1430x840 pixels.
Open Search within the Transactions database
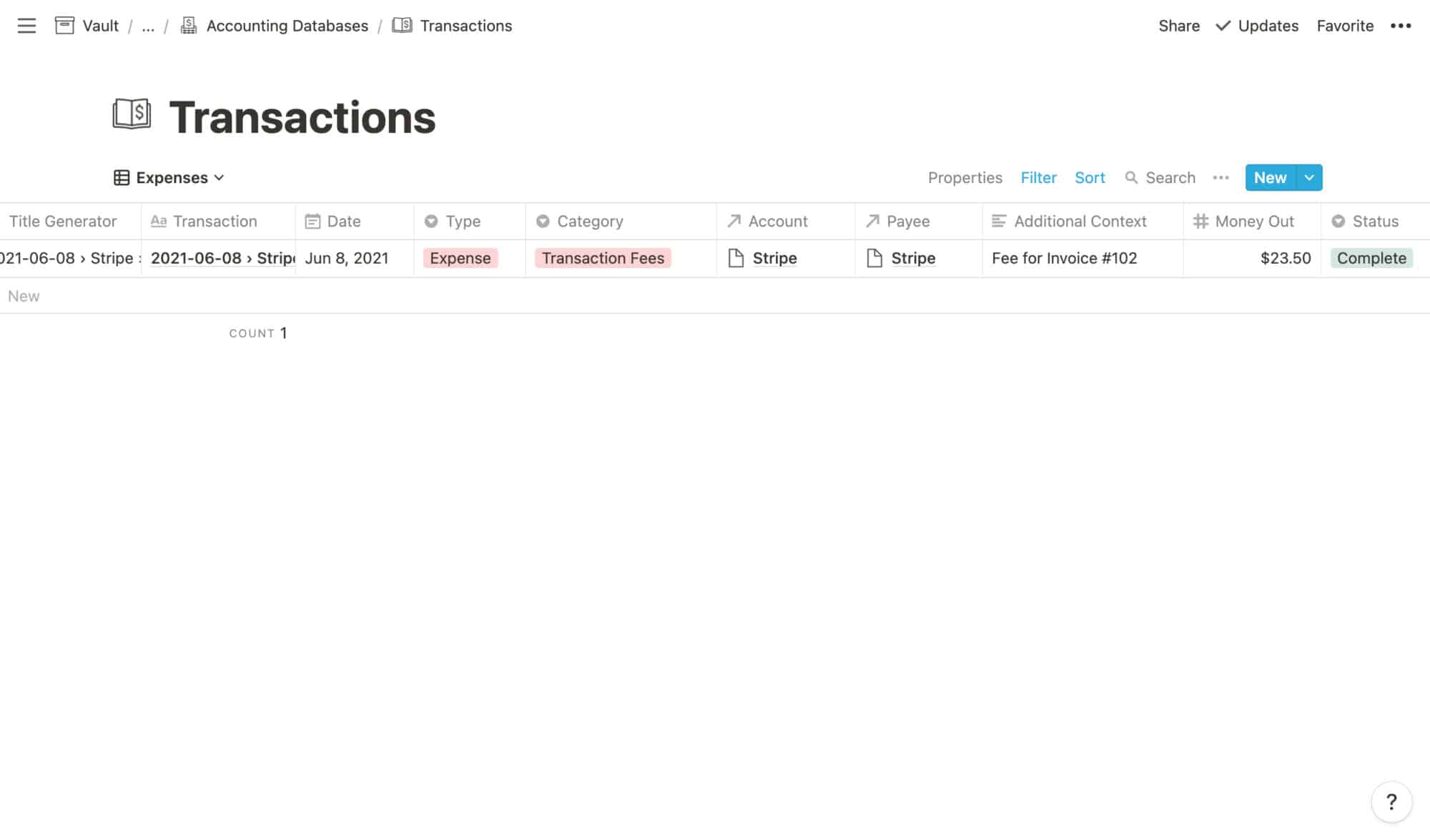tap(1159, 177)
